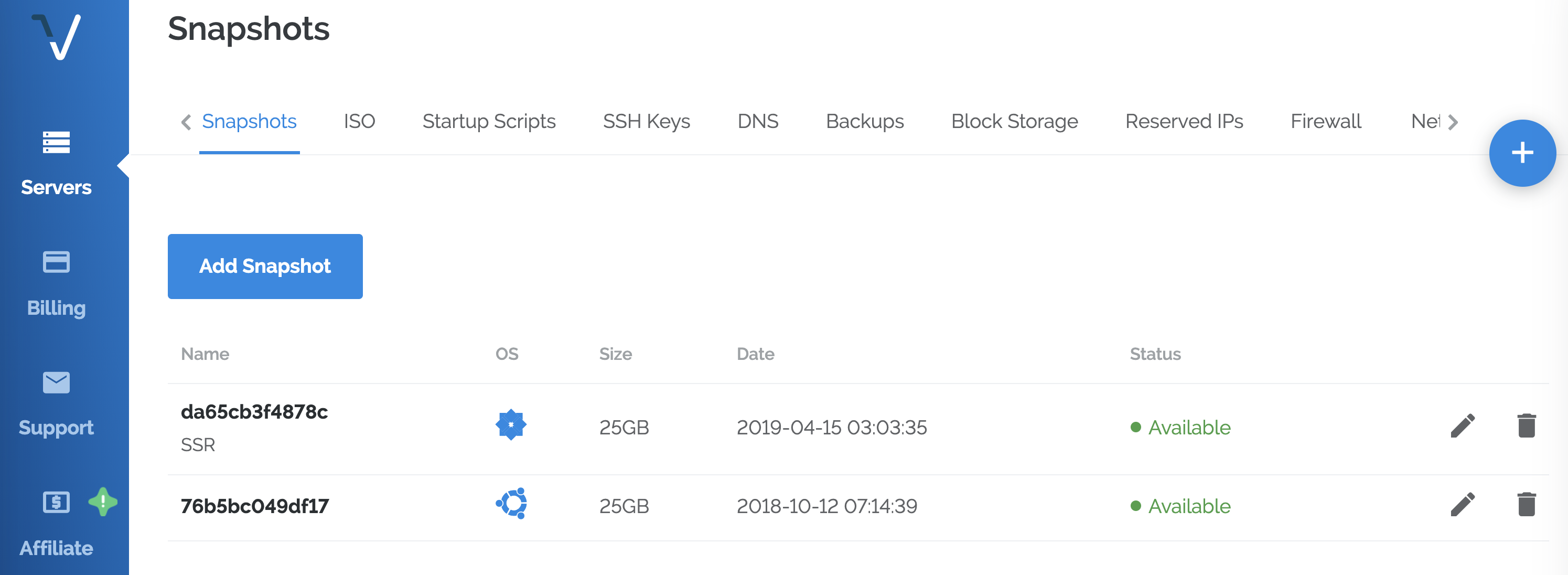Open the Affiliate sidebar section
This screenshot has height=575, width=1568.
tap(56, 523)
